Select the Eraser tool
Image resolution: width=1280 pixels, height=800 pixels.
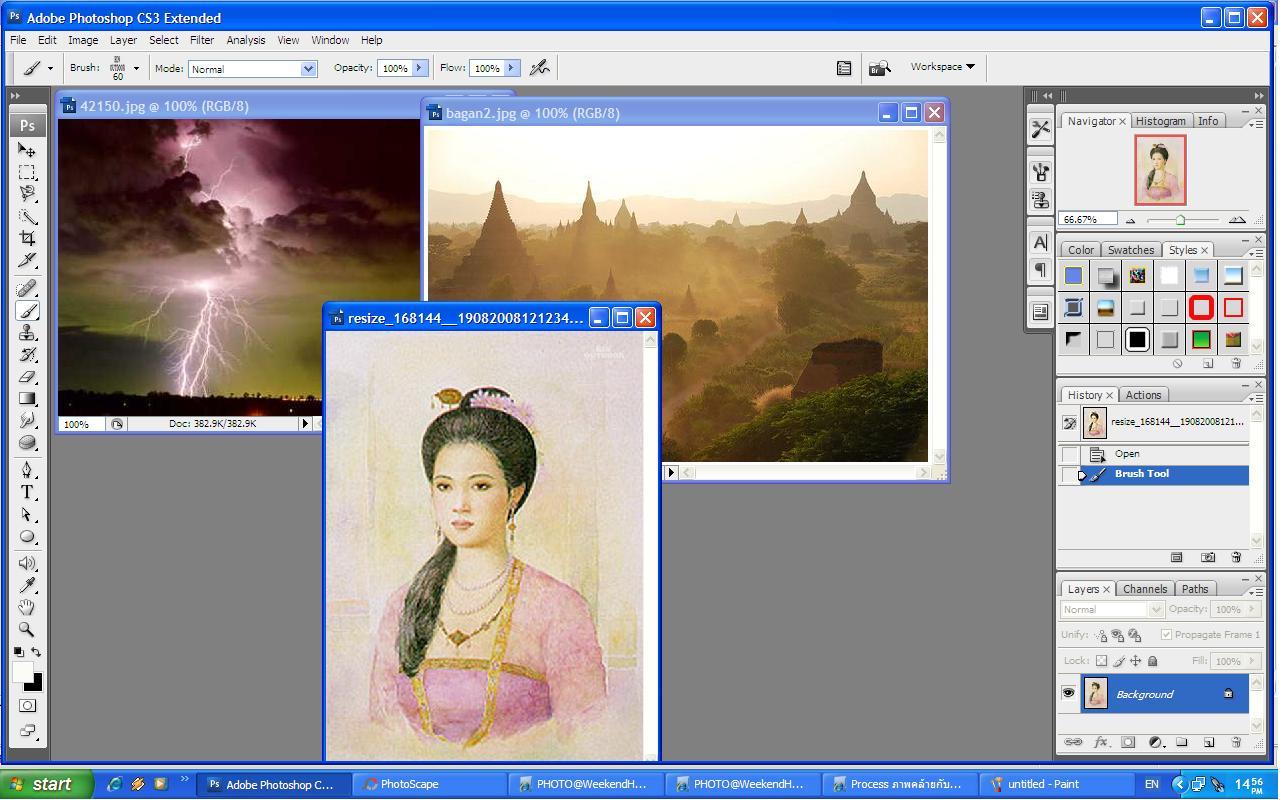pos(27,377)
